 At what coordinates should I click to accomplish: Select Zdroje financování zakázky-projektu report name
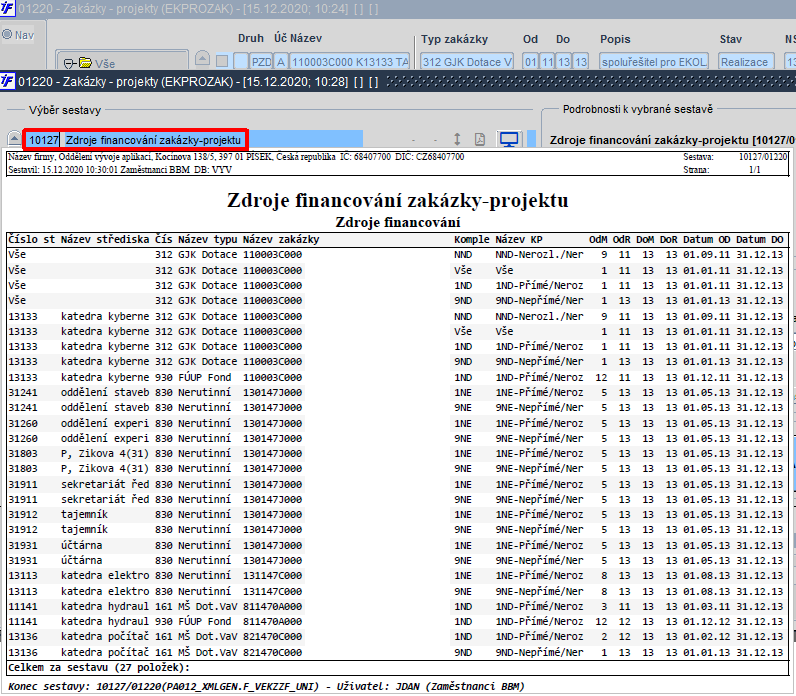[153, 140]
